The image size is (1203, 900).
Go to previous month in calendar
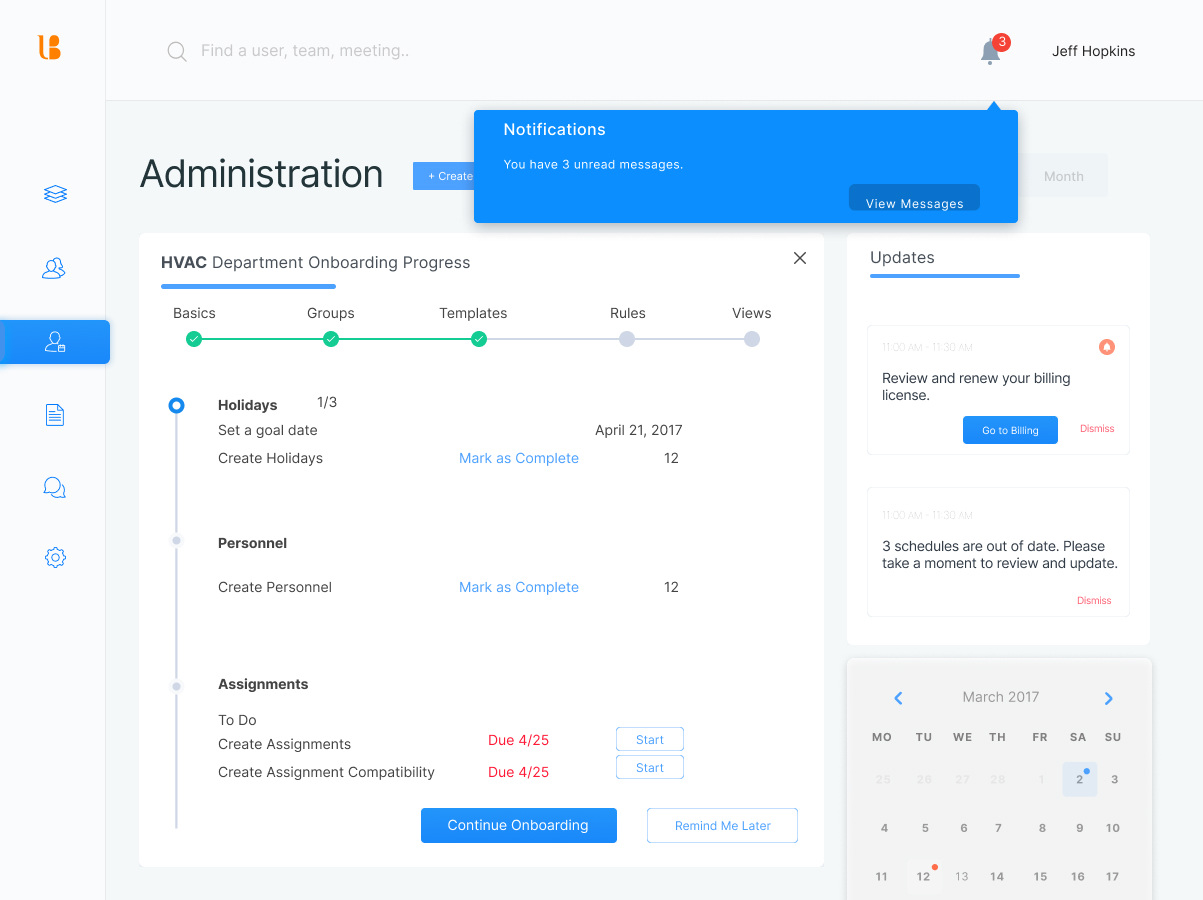tap(898, 698)
